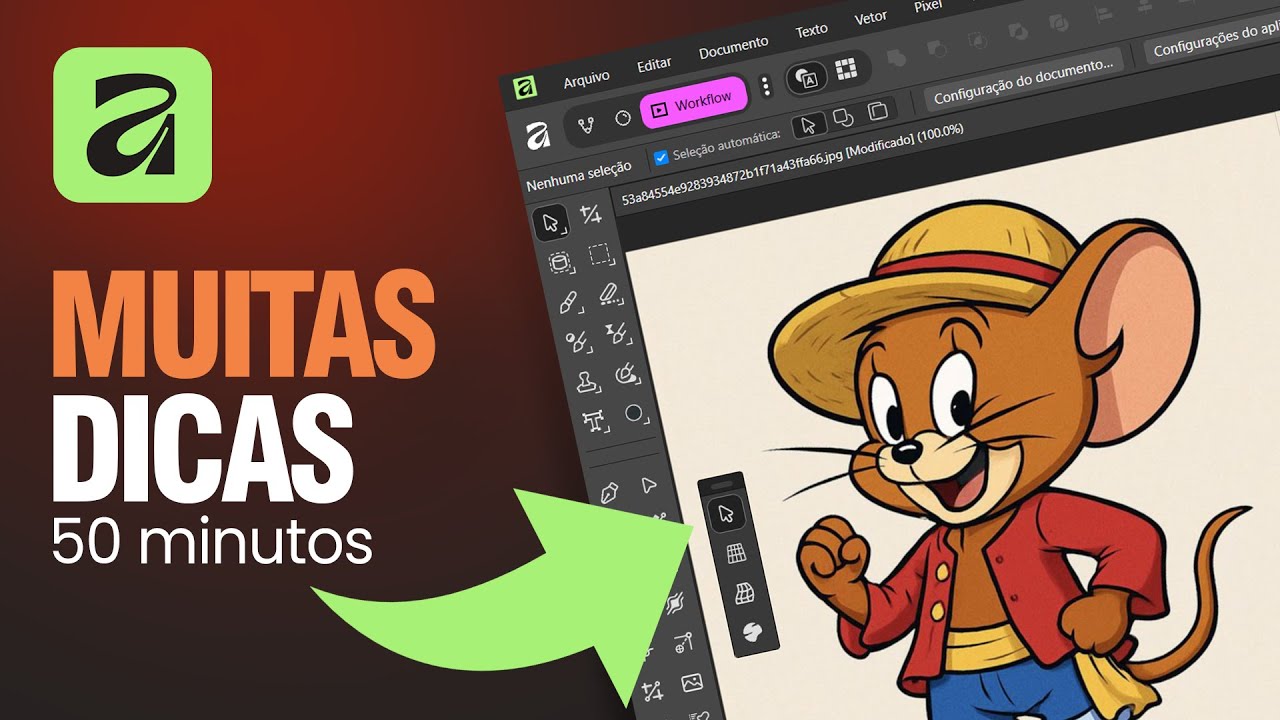Select the Healing brush tool

coord(617,334)
